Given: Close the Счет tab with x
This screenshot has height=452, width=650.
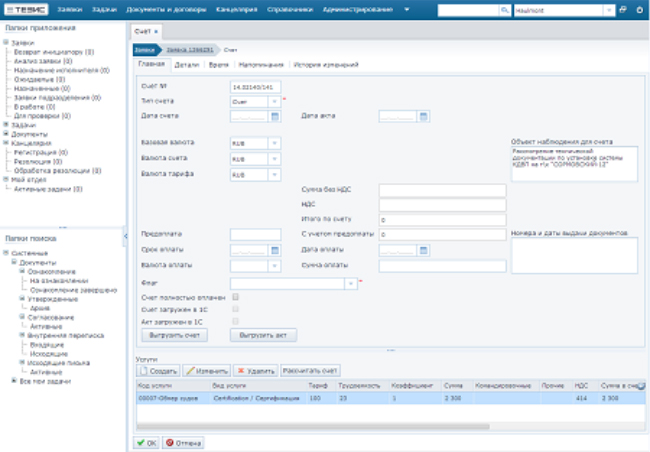Looking at the screenshot, I should click(156, 32).
